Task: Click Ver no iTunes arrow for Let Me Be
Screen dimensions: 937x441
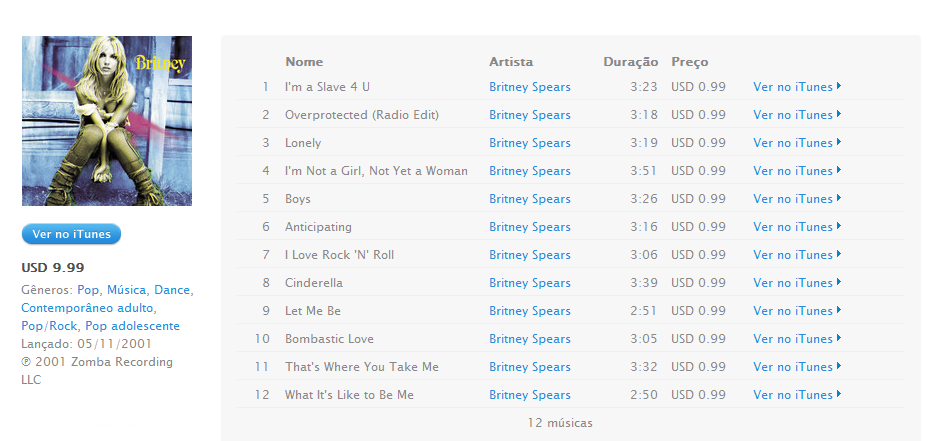Action: 797,311
